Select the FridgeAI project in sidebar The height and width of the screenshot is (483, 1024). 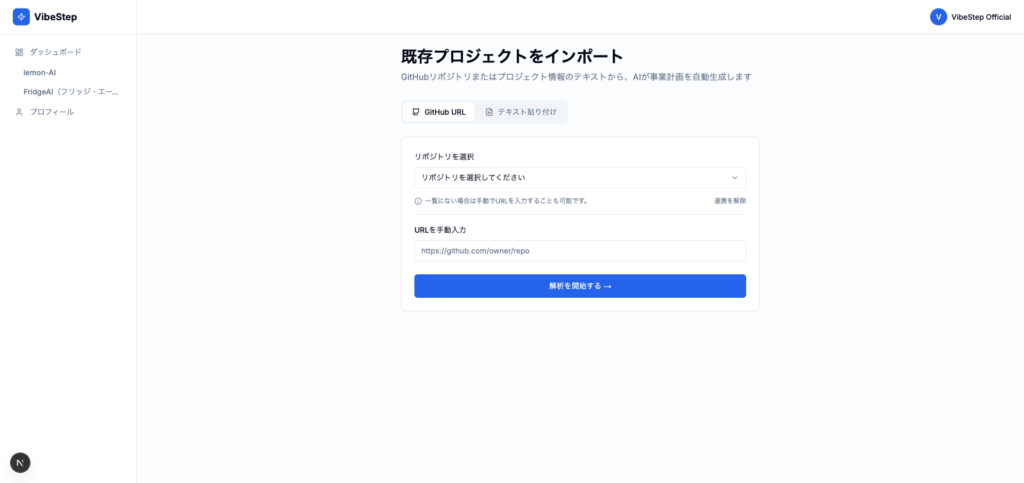70,92
